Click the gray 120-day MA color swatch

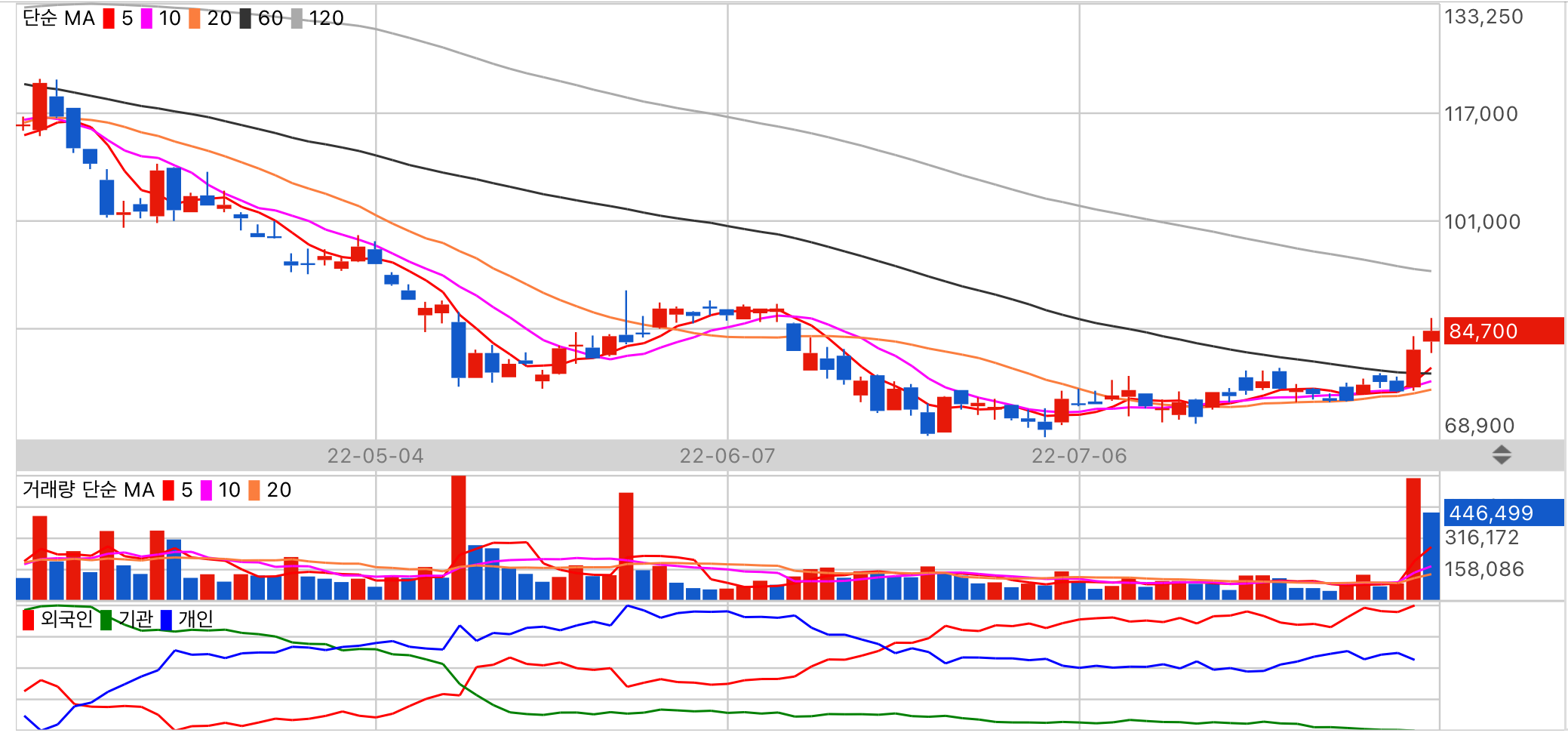tap(297, 18)
